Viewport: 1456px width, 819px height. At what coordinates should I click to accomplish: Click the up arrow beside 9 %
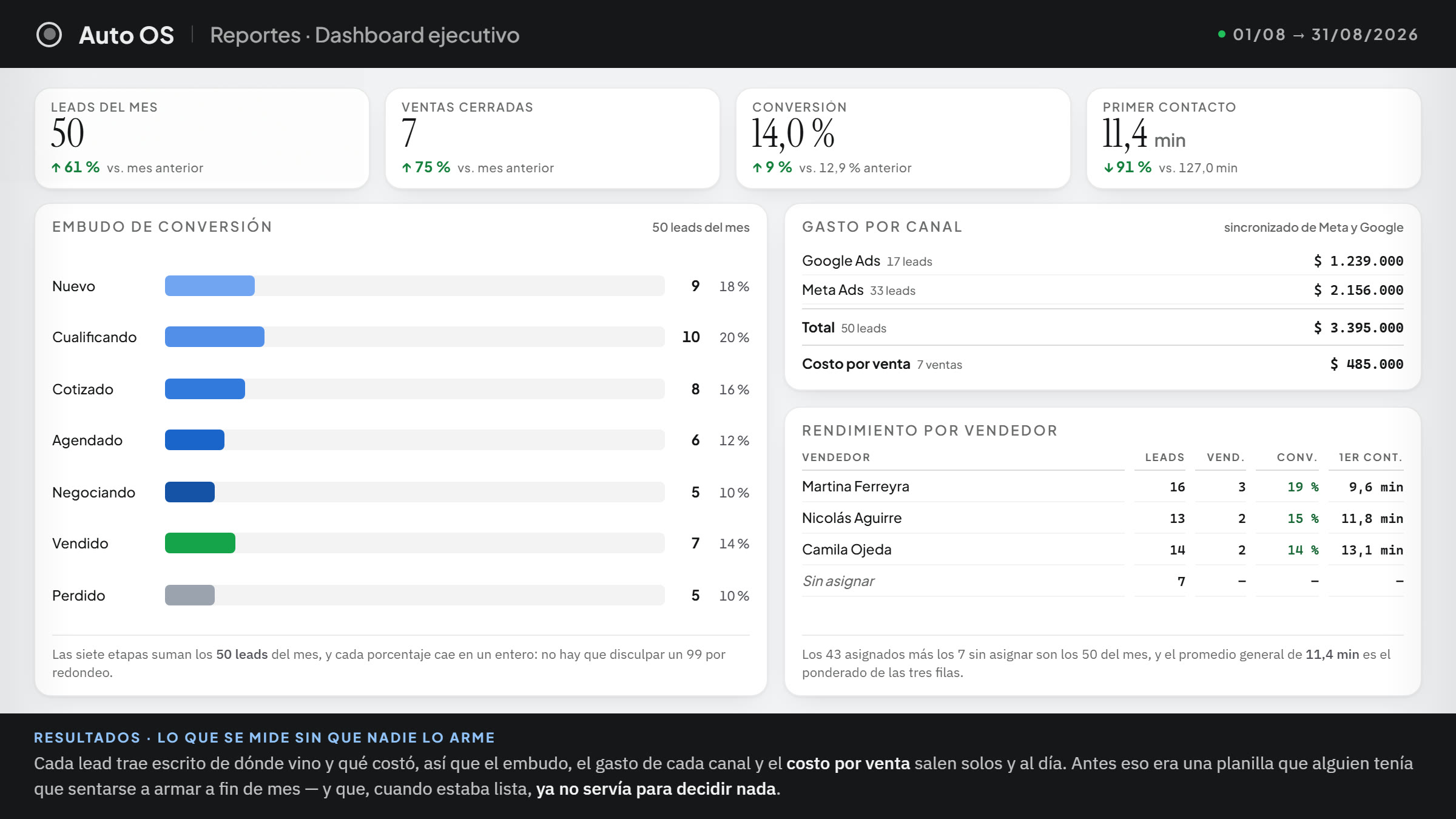click(757, 168)
